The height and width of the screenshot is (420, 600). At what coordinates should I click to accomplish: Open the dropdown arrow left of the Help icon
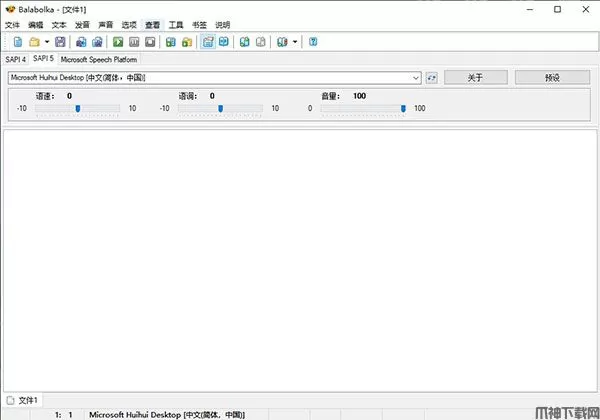click(x=296, y=42)
